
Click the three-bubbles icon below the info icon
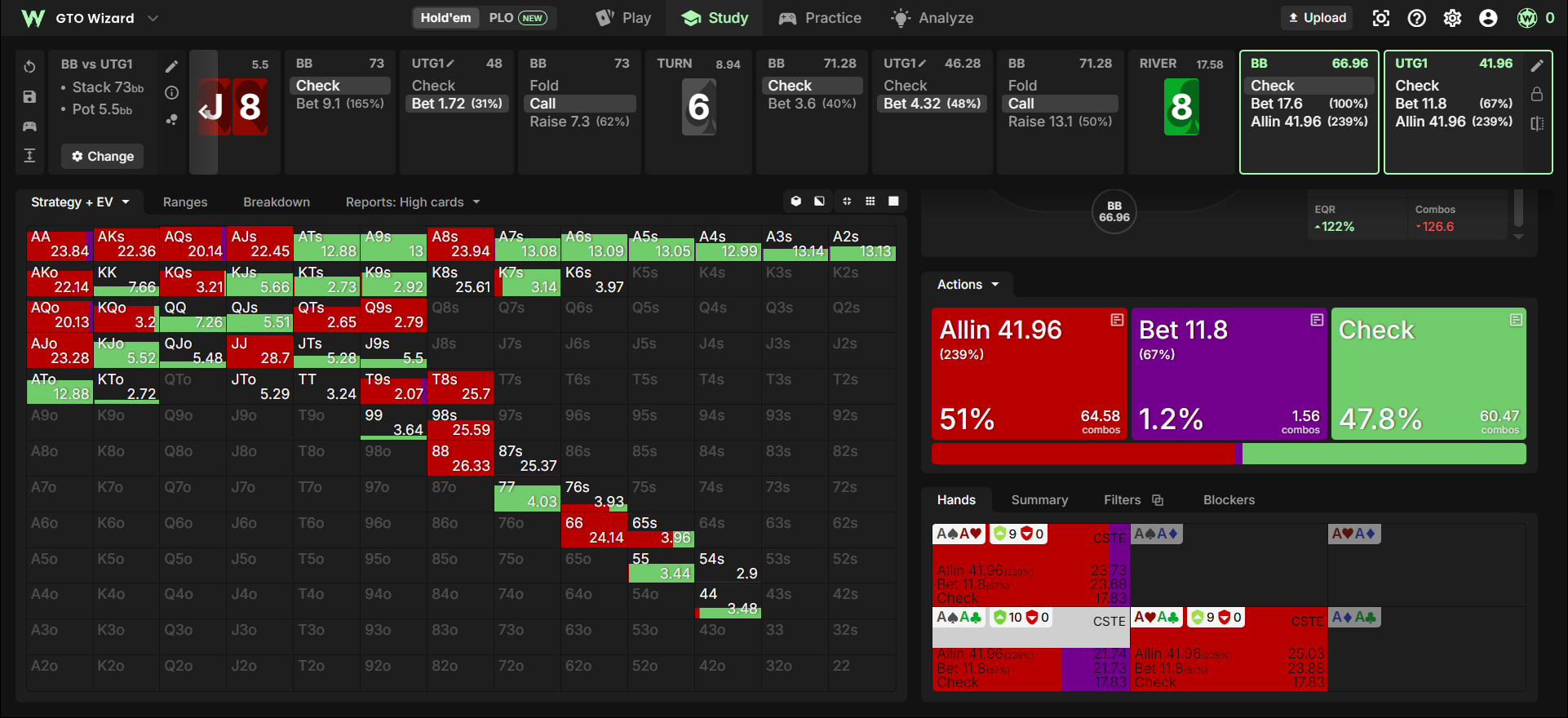click(x=171, y=119)
